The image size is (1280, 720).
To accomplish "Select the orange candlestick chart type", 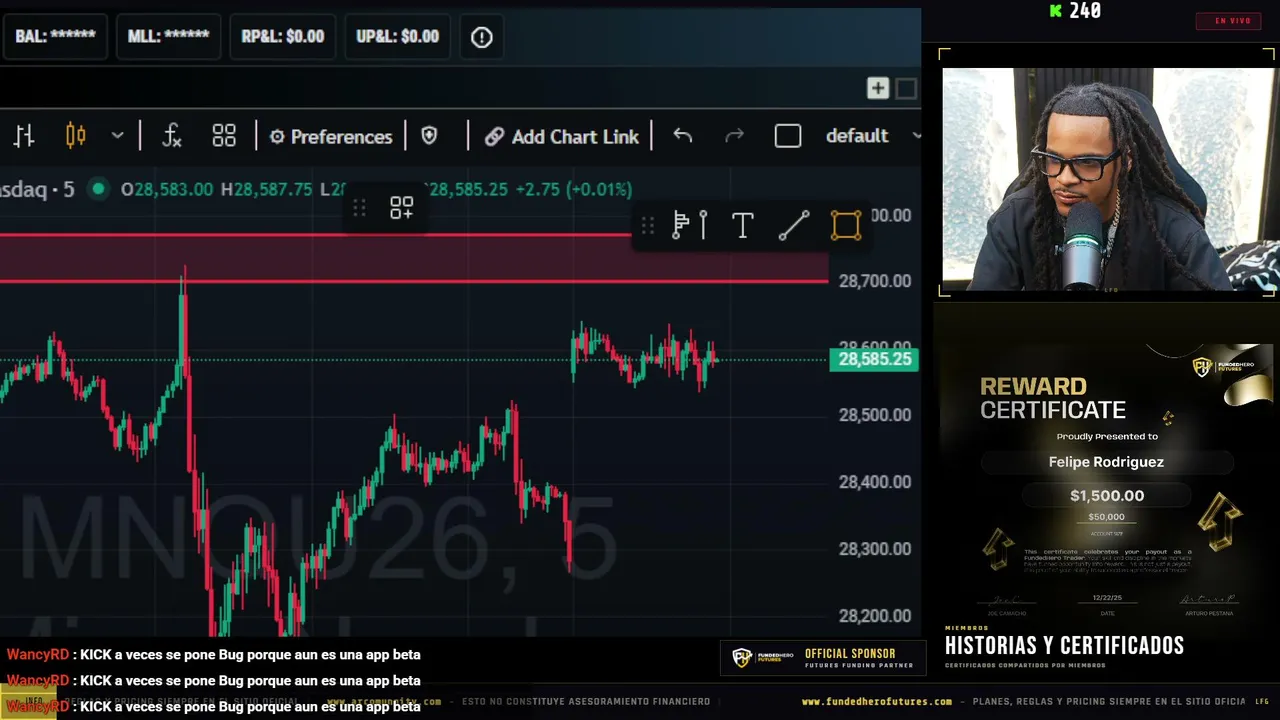I will tap(76, 136).
